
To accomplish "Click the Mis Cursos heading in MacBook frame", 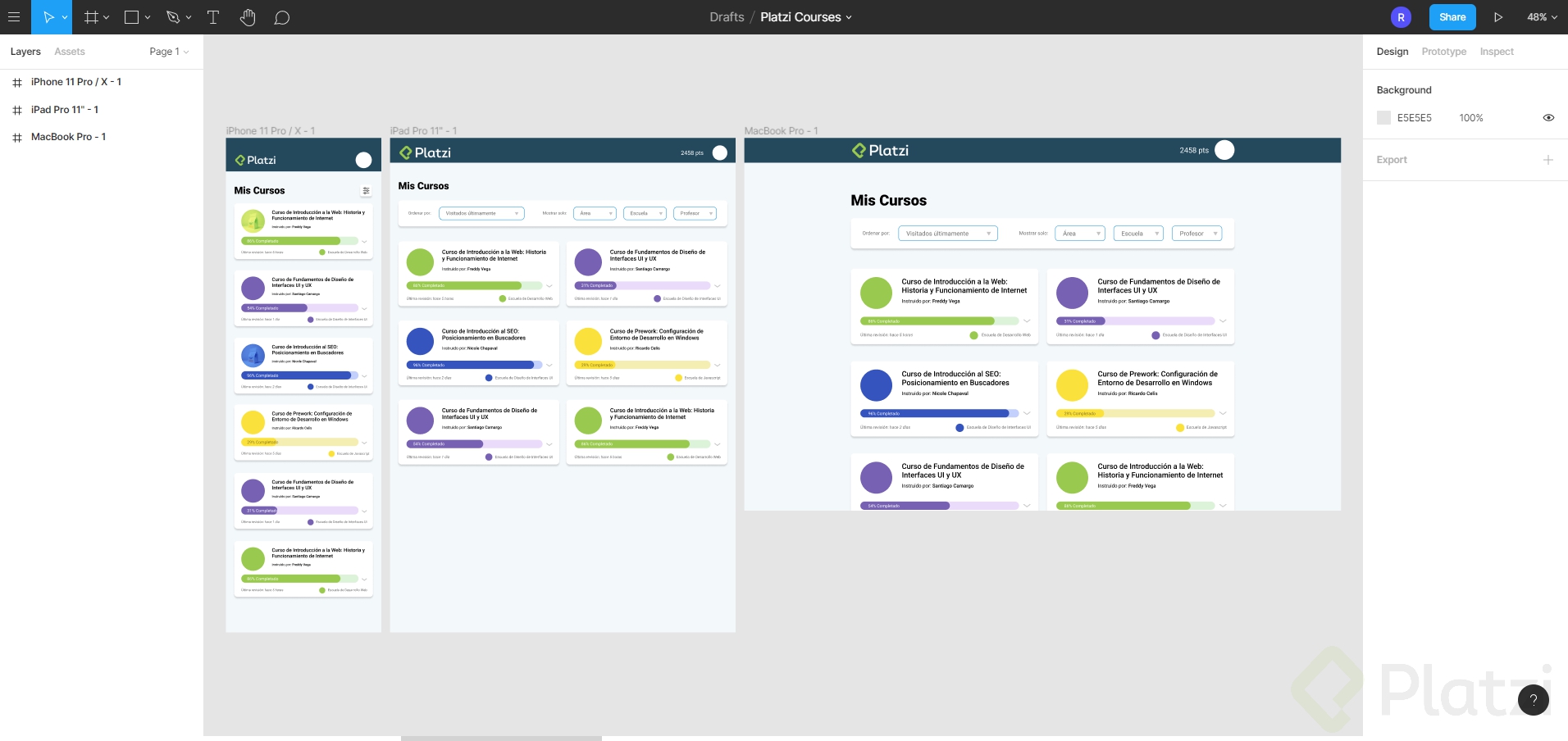I will (889, 201).
